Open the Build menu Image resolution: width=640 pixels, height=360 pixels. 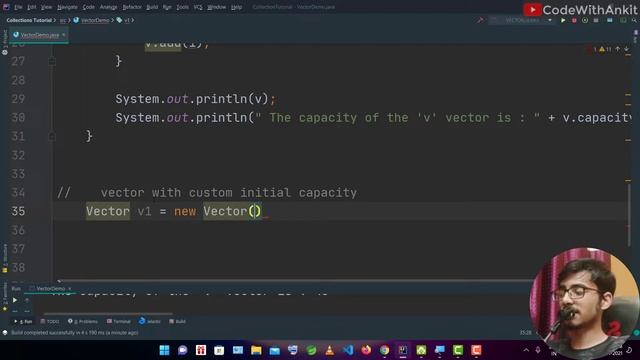point(152,7)
